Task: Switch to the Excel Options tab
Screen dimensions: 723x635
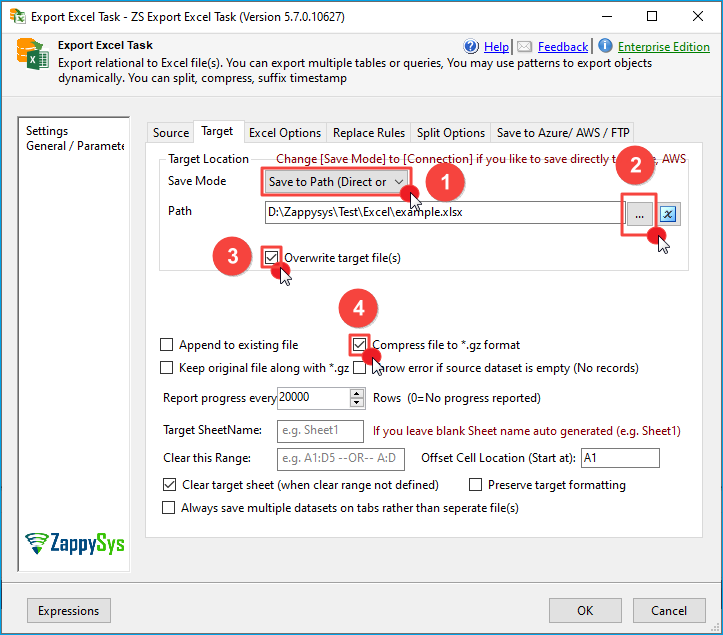Action: 285,133
